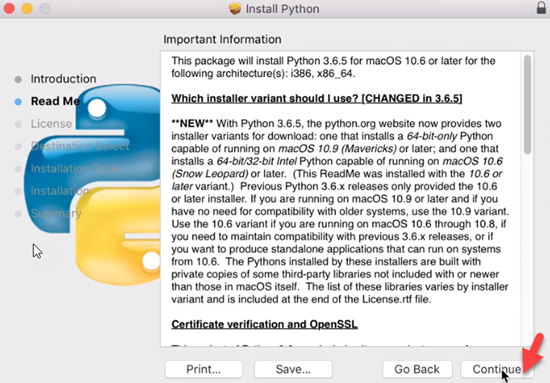Click the Python logo graphic

click(x=92, y=184)
